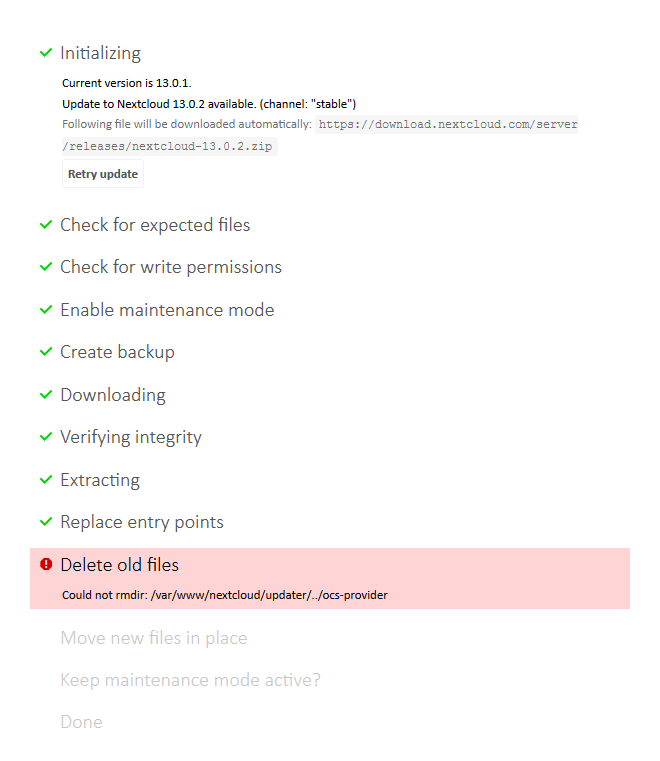The width and height of the screenshot is (660, 761).
Task: Click the Update to Nextcloud 13.0.2 available line
Action: [x=209, y=104]
